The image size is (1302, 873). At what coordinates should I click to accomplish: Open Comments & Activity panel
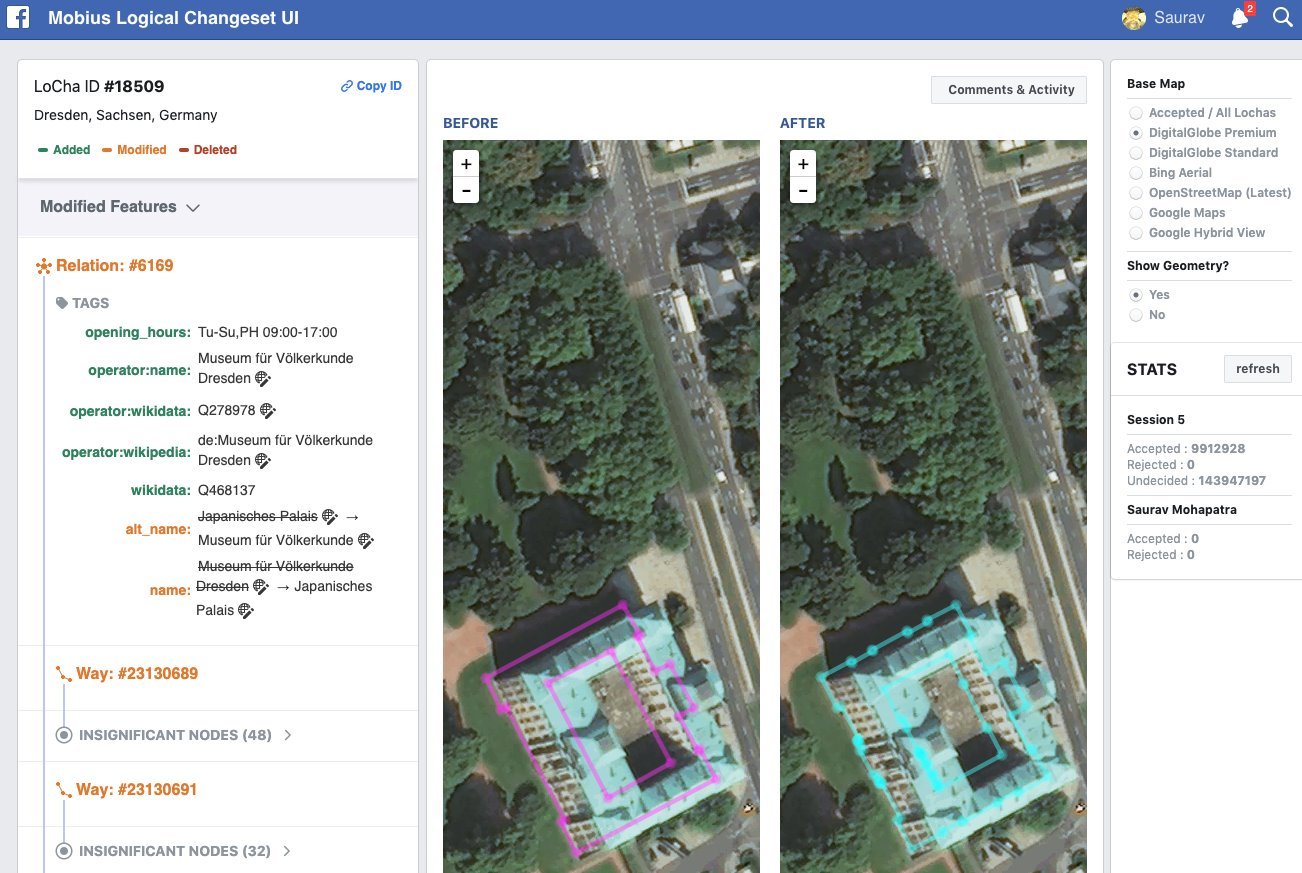[x=1010, y=90]
